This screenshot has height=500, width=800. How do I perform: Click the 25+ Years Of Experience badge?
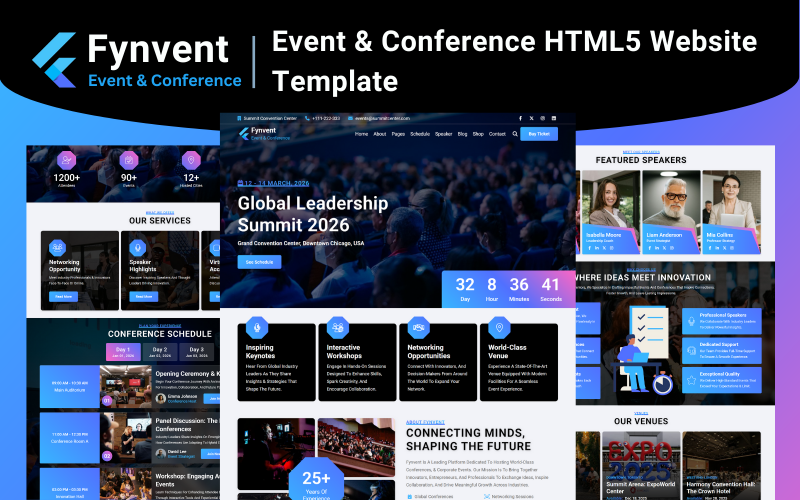[x=316, y=481]
